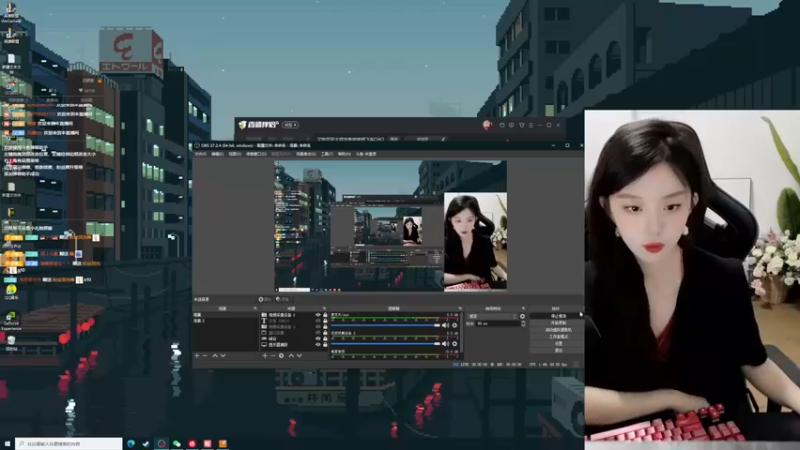Screen dimensions: 800x450
Task: Open scene transition properties gear icon
Action: pyautogui.click(x=522, y=316)
